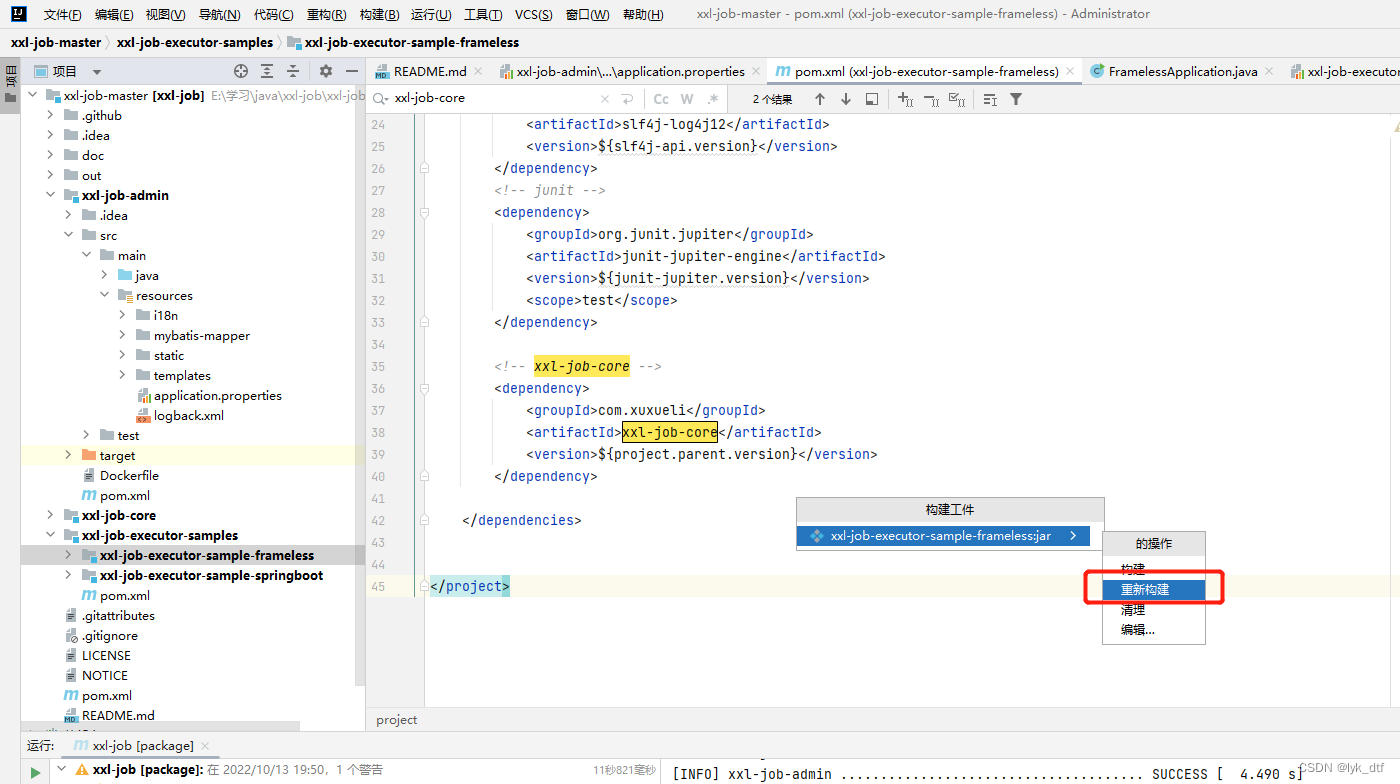Toggle match case Cc option
This screenshot has width=1400, height=784.
(x=661, y=99)
